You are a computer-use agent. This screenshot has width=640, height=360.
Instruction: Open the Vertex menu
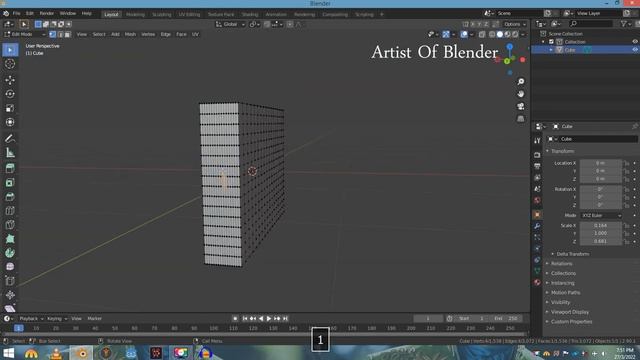148,34
